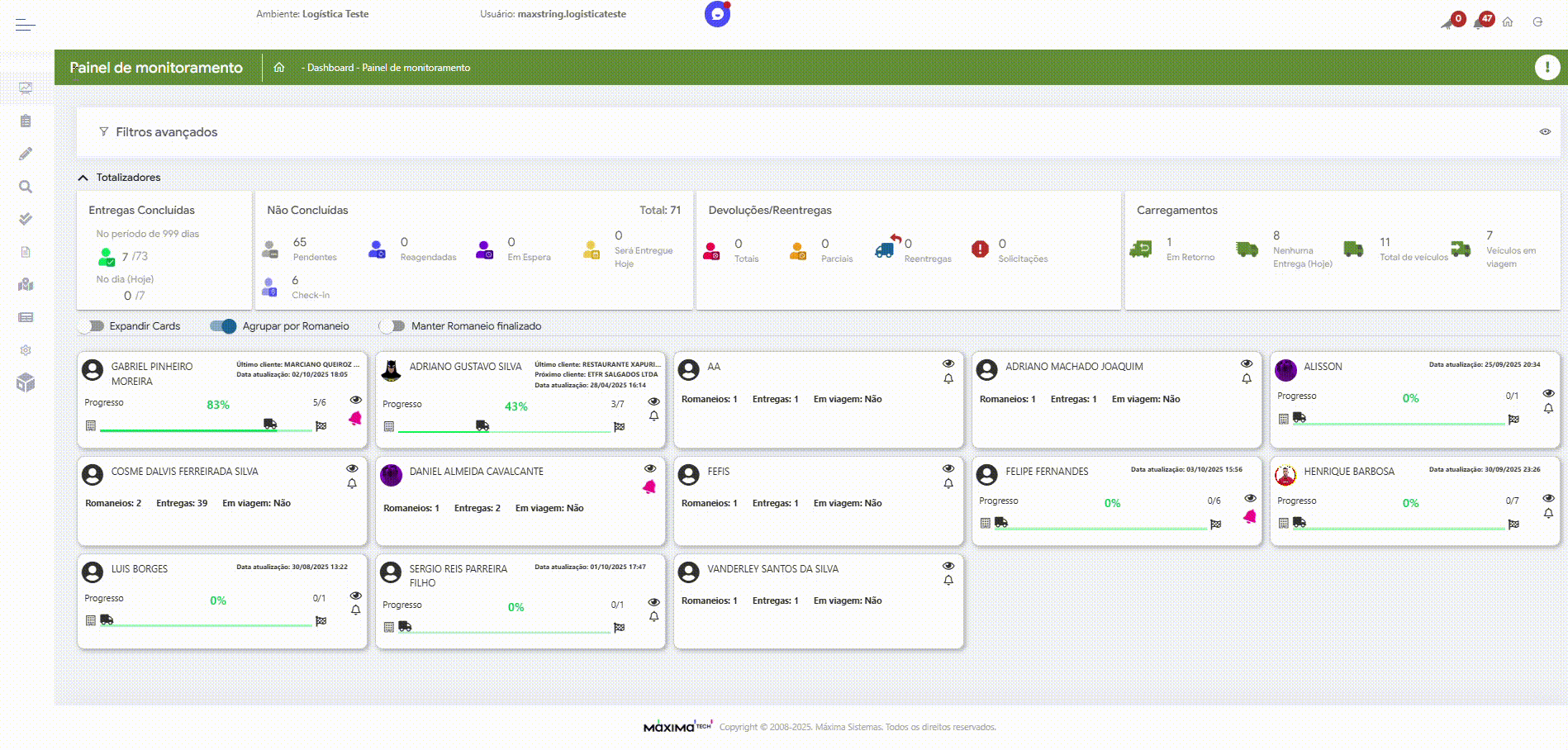This screenshot has height=750, width=1568.
Task: Click the settings gear in left sidebar
Action: point(26,350)
